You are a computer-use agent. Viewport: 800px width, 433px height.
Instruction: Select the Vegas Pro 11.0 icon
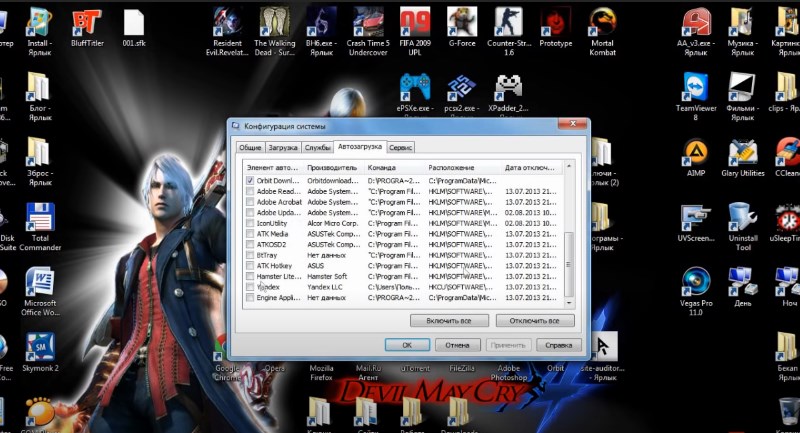point(696,284)
